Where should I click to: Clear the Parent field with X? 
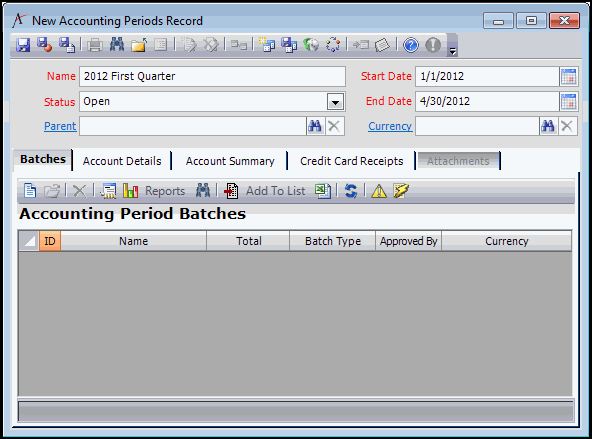coord(334,126)
